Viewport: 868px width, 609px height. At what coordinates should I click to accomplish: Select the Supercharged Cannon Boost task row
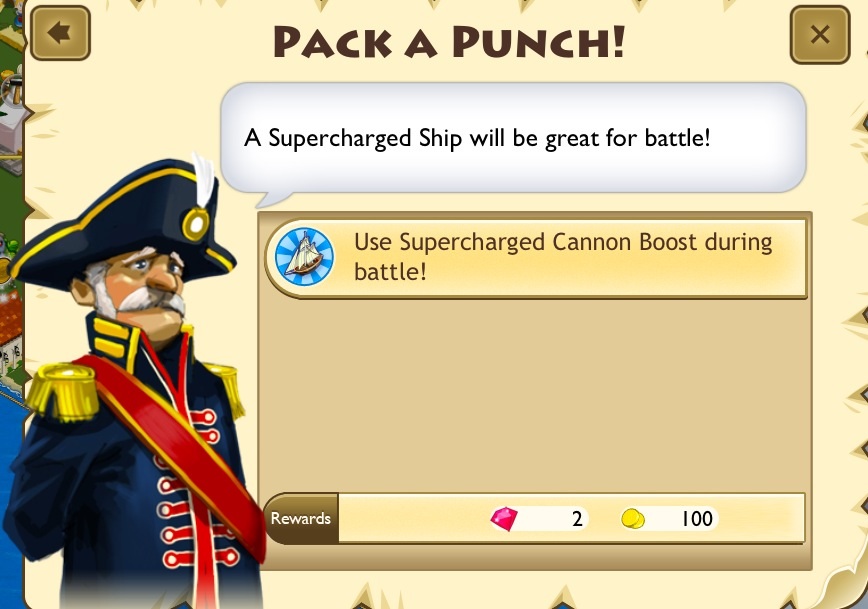[535, 258]
